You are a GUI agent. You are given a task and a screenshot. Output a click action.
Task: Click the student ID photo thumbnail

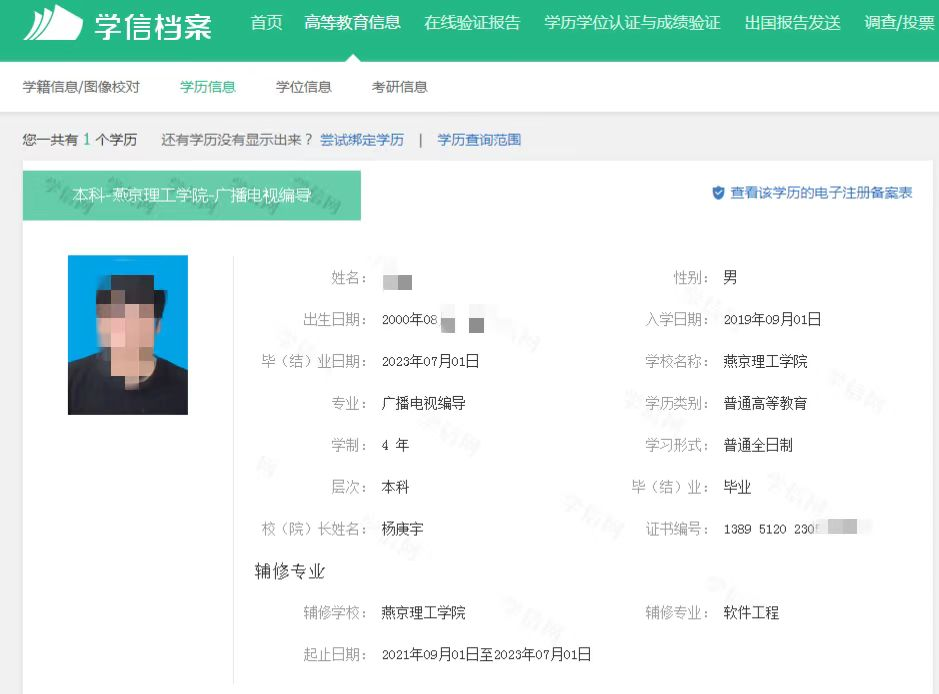click(x=128, y=335)
